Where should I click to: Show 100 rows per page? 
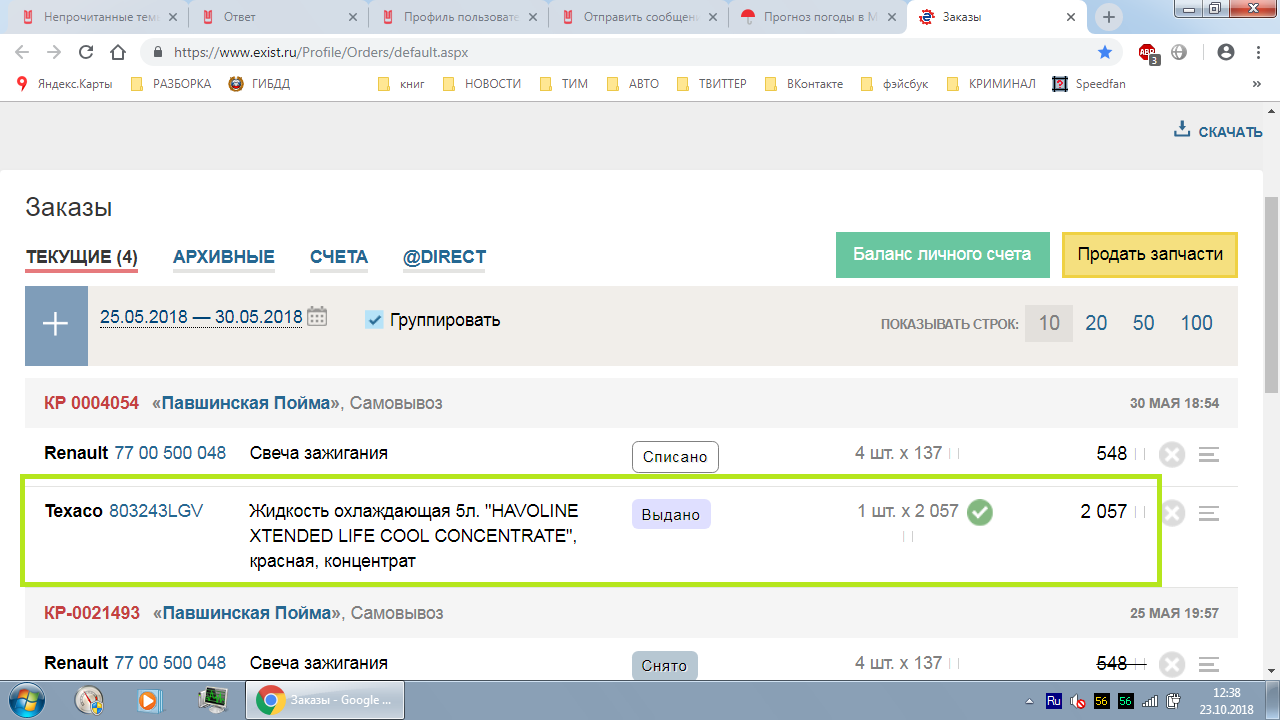[1197, 323]
